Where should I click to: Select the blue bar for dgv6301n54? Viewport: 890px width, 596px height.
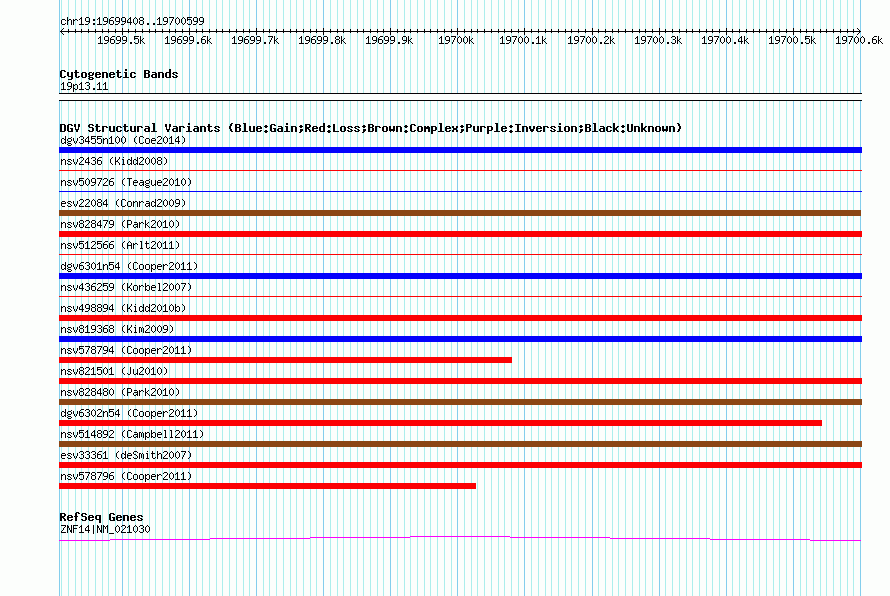point(460,276)
